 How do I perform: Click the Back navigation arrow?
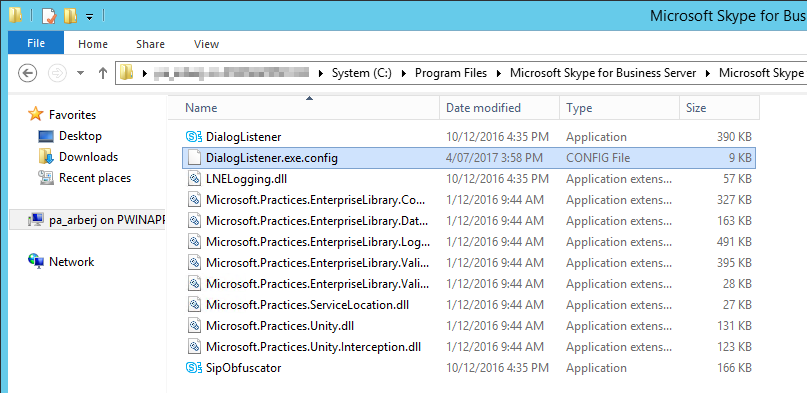coord(27,73)
